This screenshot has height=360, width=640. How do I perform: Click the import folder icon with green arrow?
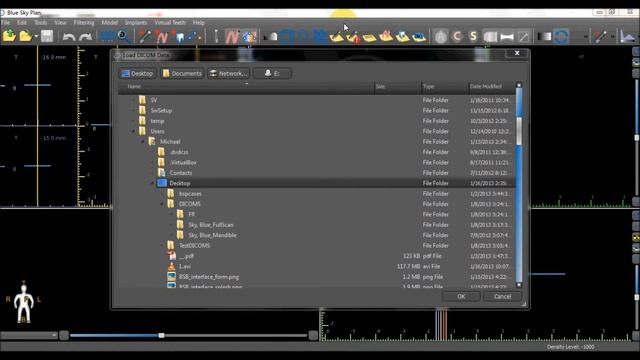[9, 36]
